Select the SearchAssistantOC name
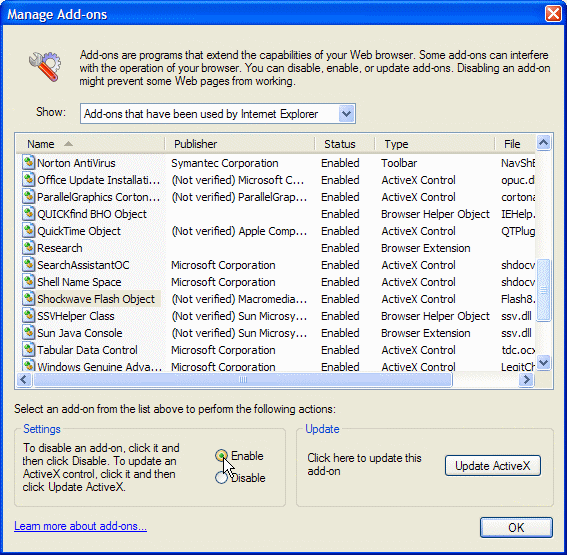567x555 pixels. coord(83,265)
